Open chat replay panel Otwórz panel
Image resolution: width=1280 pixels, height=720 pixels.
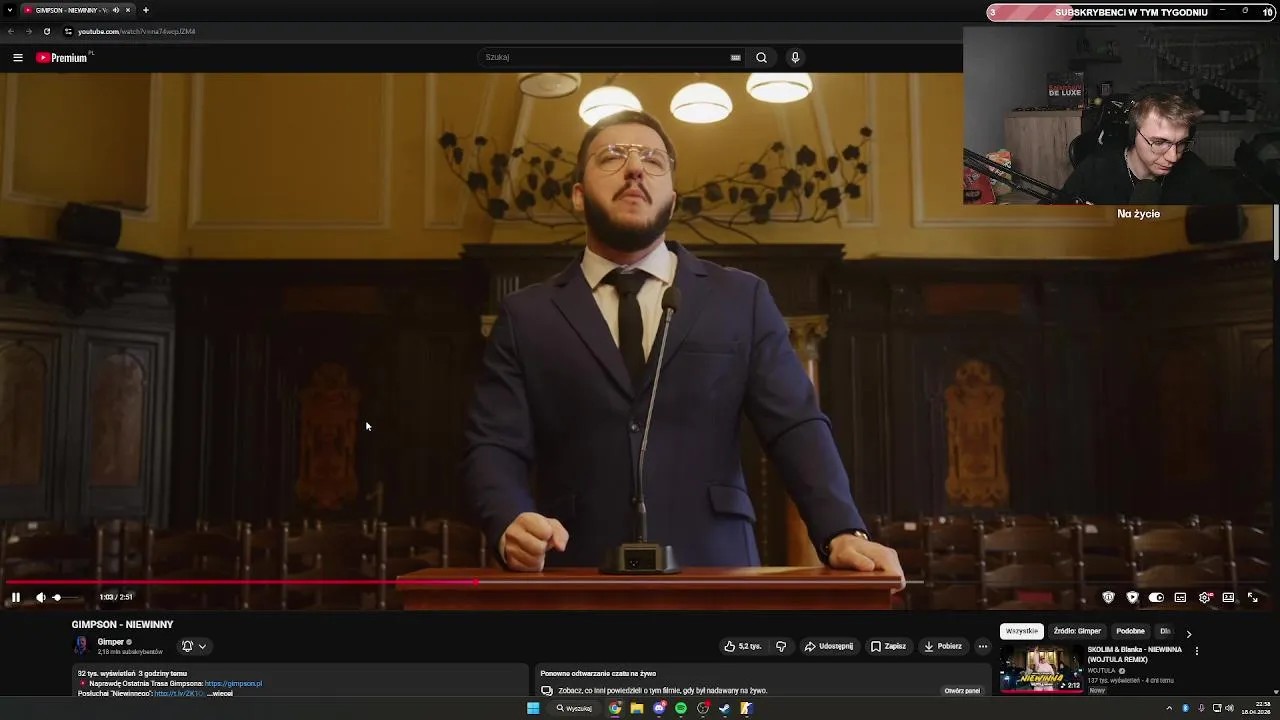coord(962,690)
